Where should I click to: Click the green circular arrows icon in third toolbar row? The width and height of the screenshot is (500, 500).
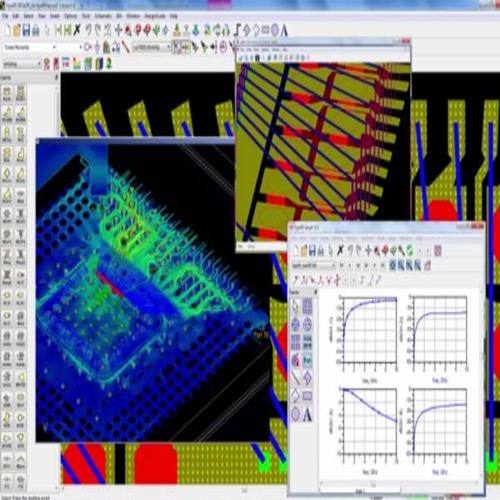pyautogui.click(x=109, y=63)
